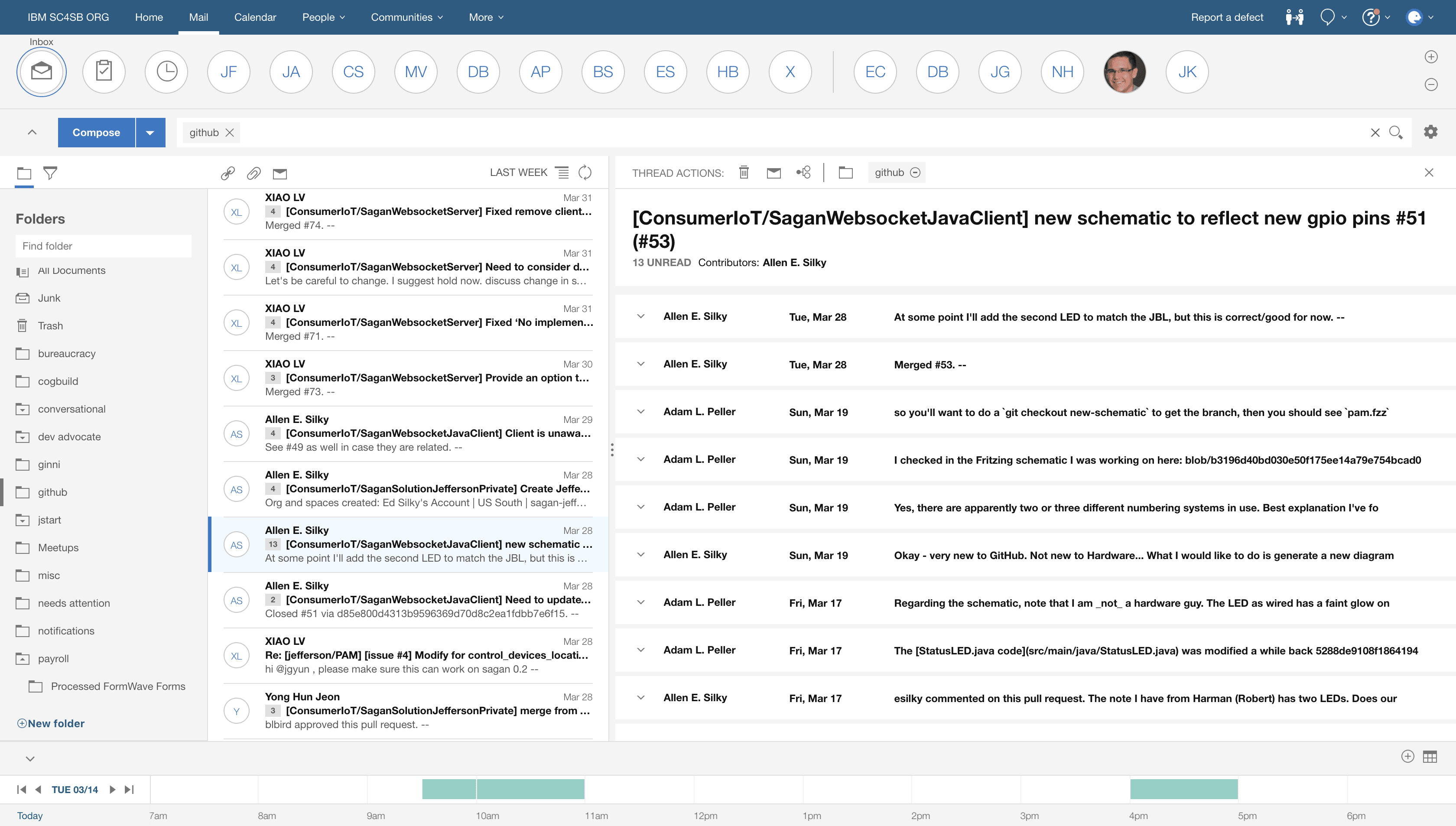Click the add contact plus icon
This screenshot has height=826, width=1456.
(x=1431, y=57)
